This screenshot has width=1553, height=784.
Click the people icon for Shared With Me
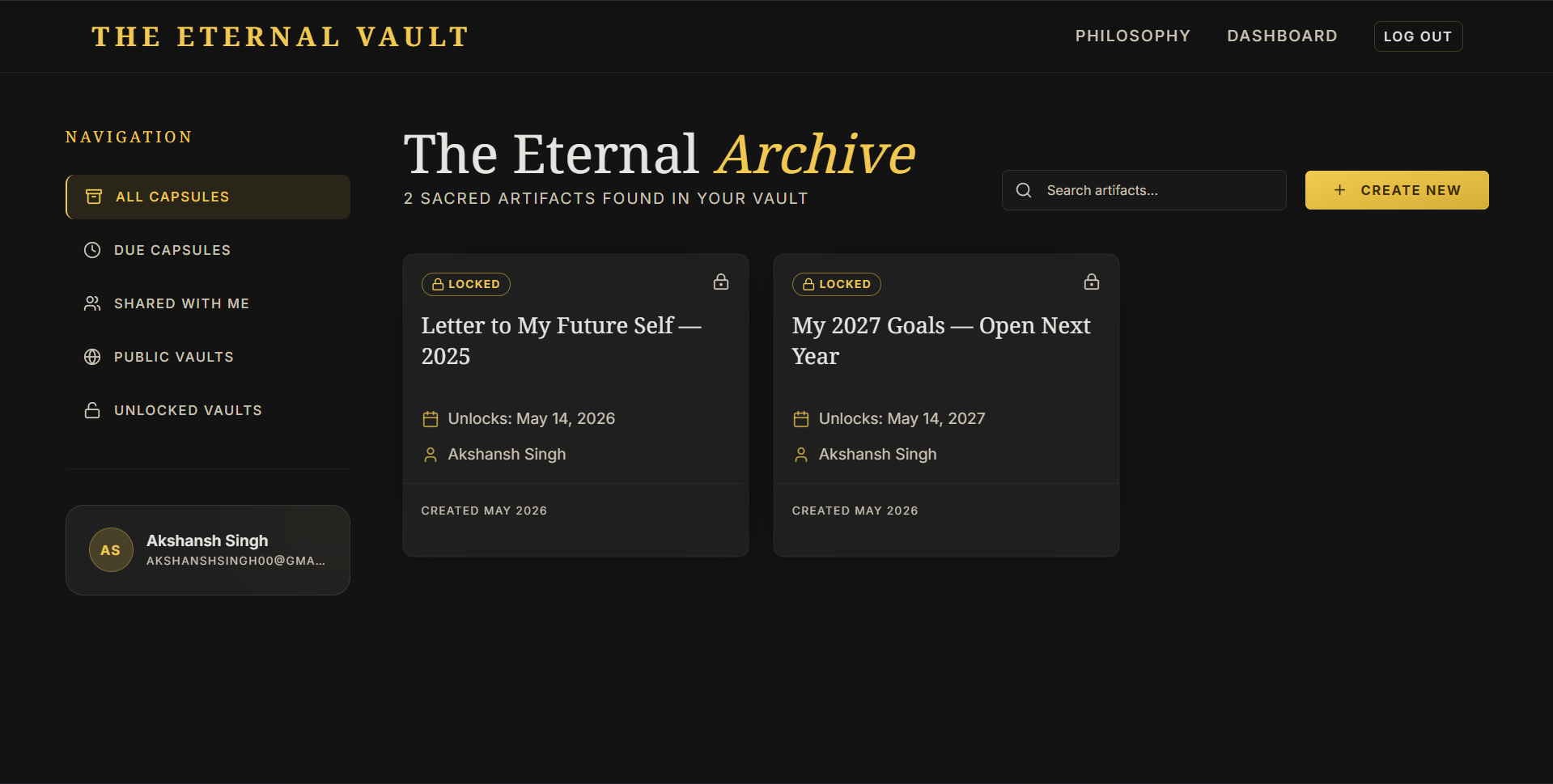click(x=92, y=303)
